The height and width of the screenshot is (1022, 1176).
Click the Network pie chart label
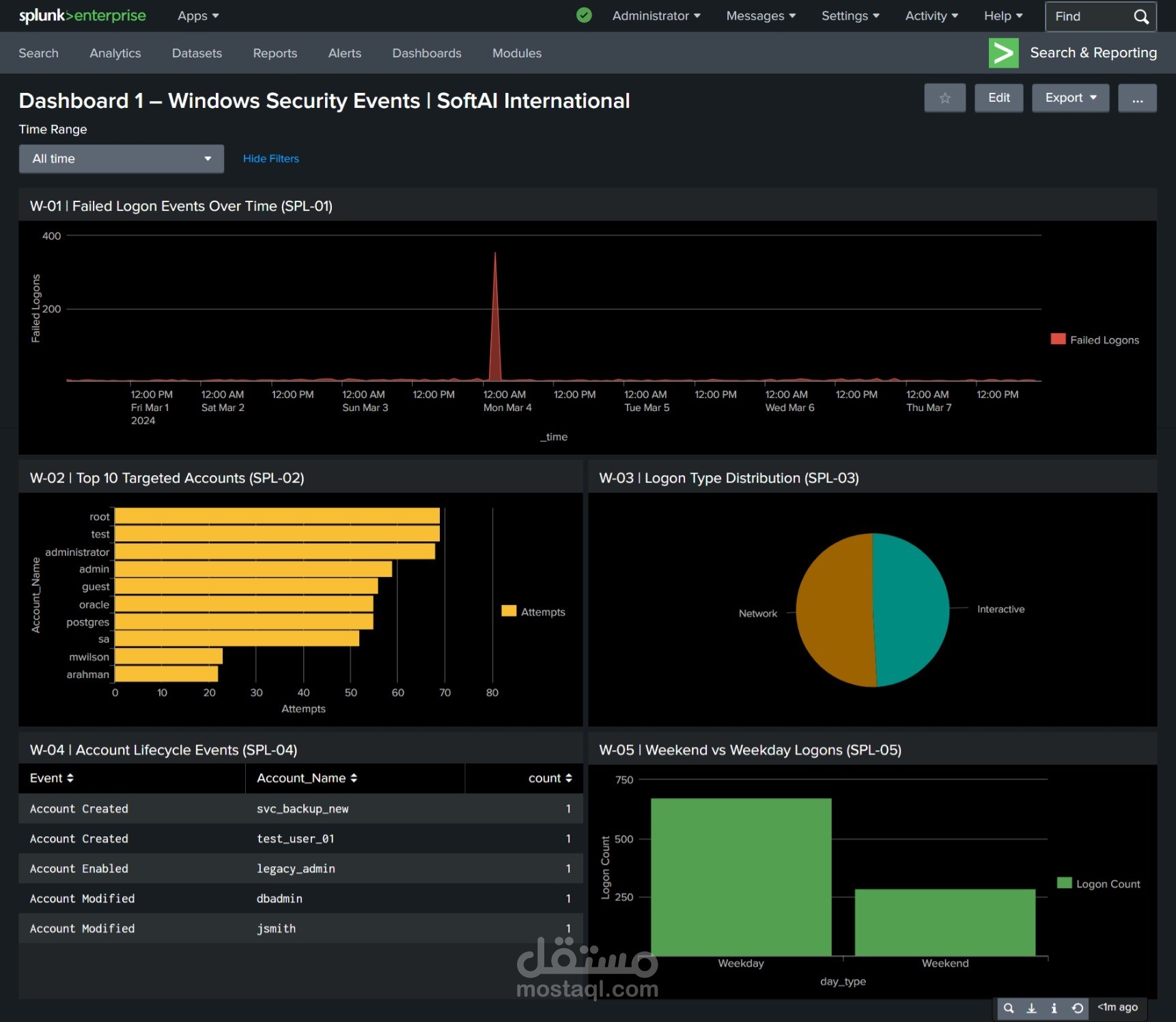(757, 613)
